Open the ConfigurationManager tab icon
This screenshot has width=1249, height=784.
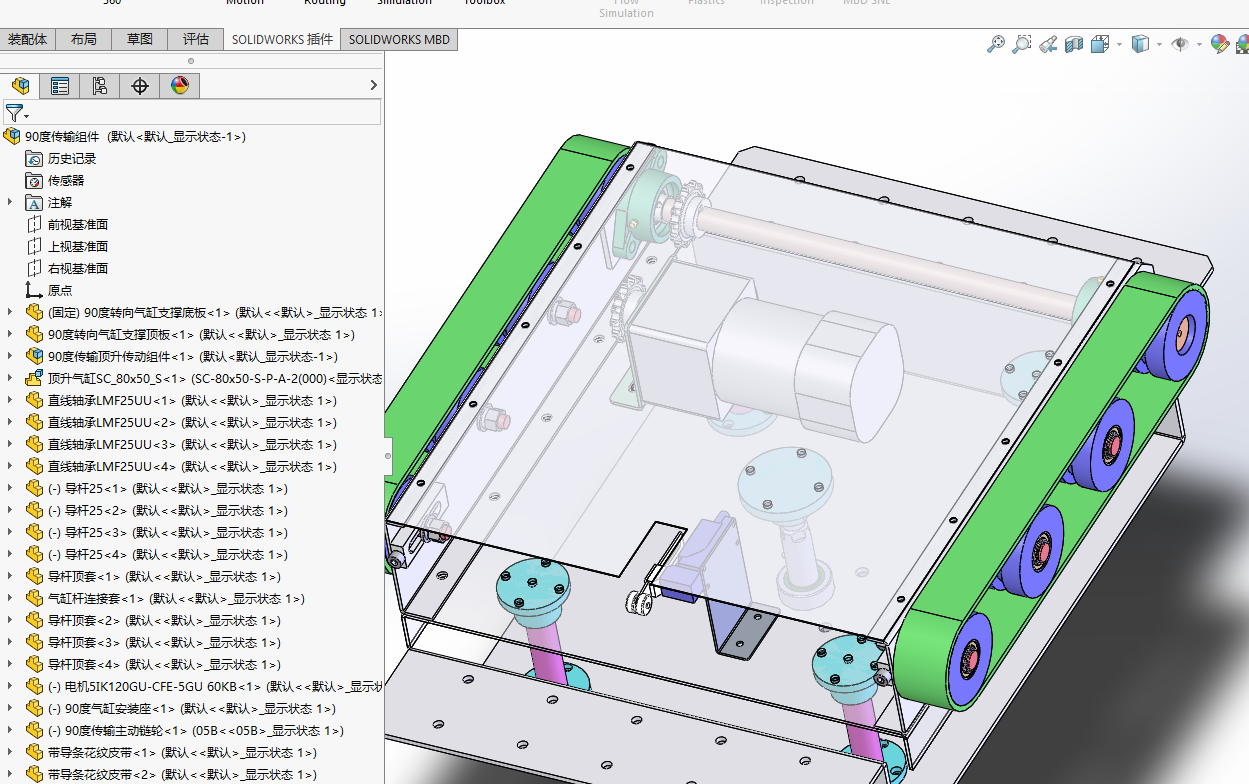pyautogui.click(x=100, y=86)
